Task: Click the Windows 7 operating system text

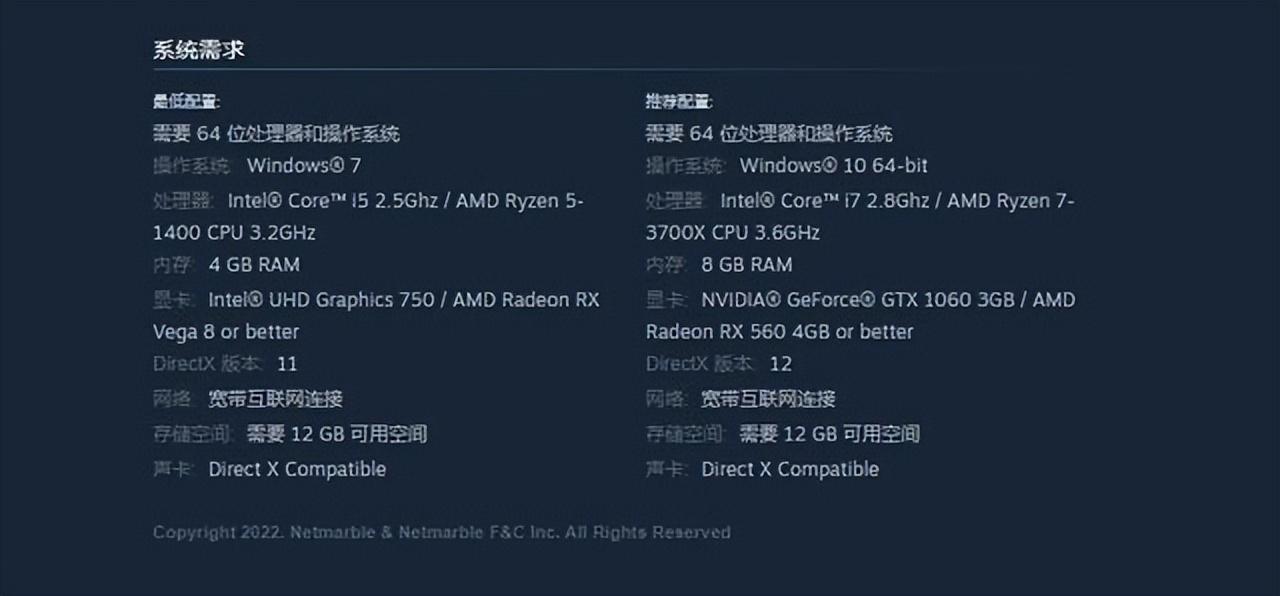Action: click(304, 165)
